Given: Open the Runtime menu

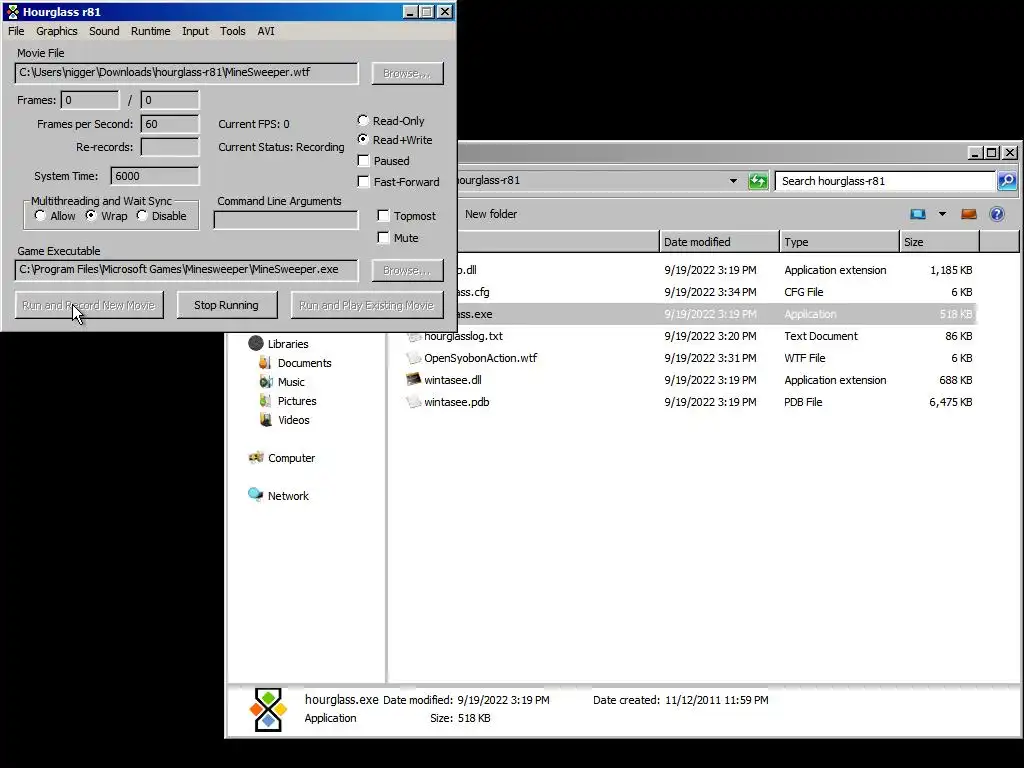Looking at the screenshot, I should coord(150,31).
